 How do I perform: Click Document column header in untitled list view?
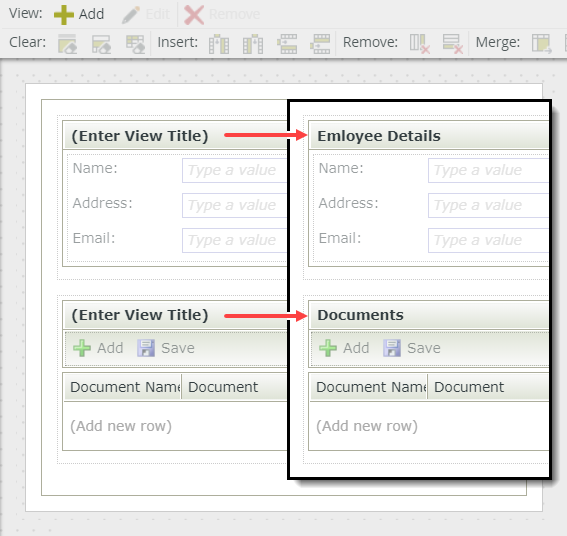(234, 387)
